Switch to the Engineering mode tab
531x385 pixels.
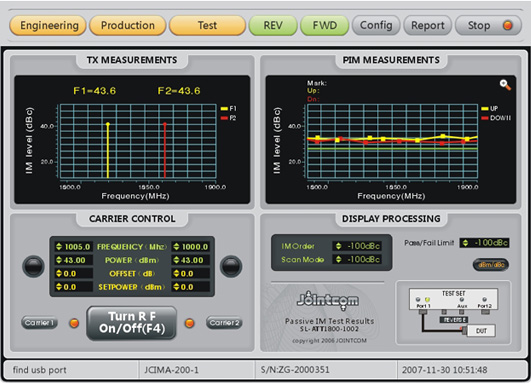[x=48, y=25]
